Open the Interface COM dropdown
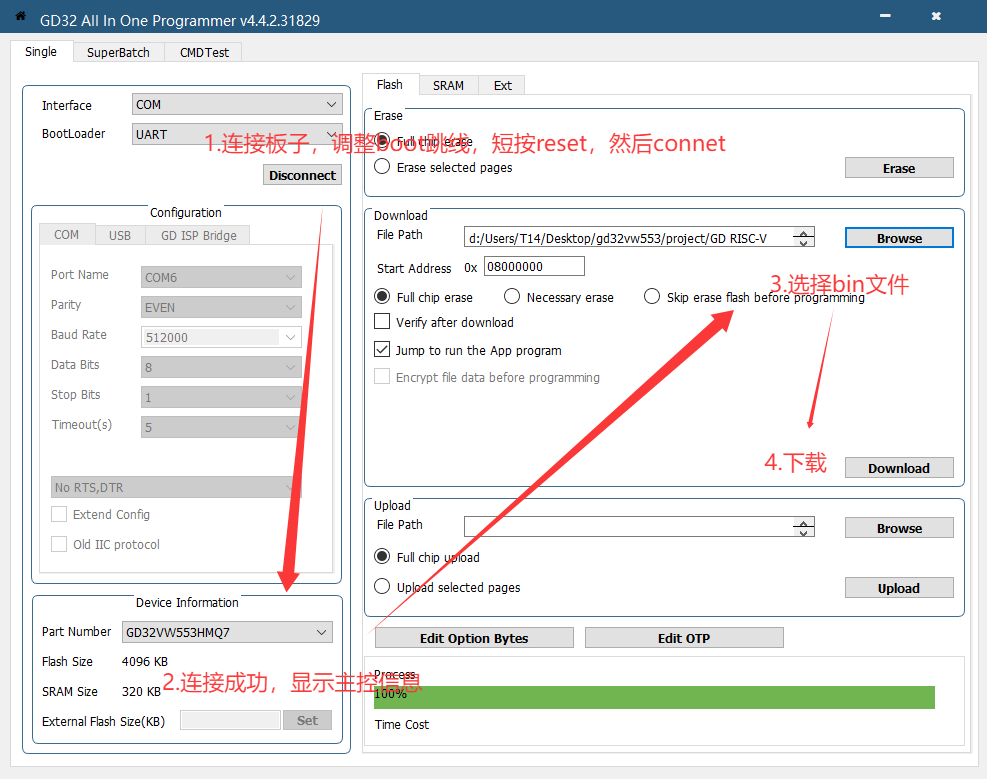The height and width of the screenshot is (779, 987). [x=237, y=105]
